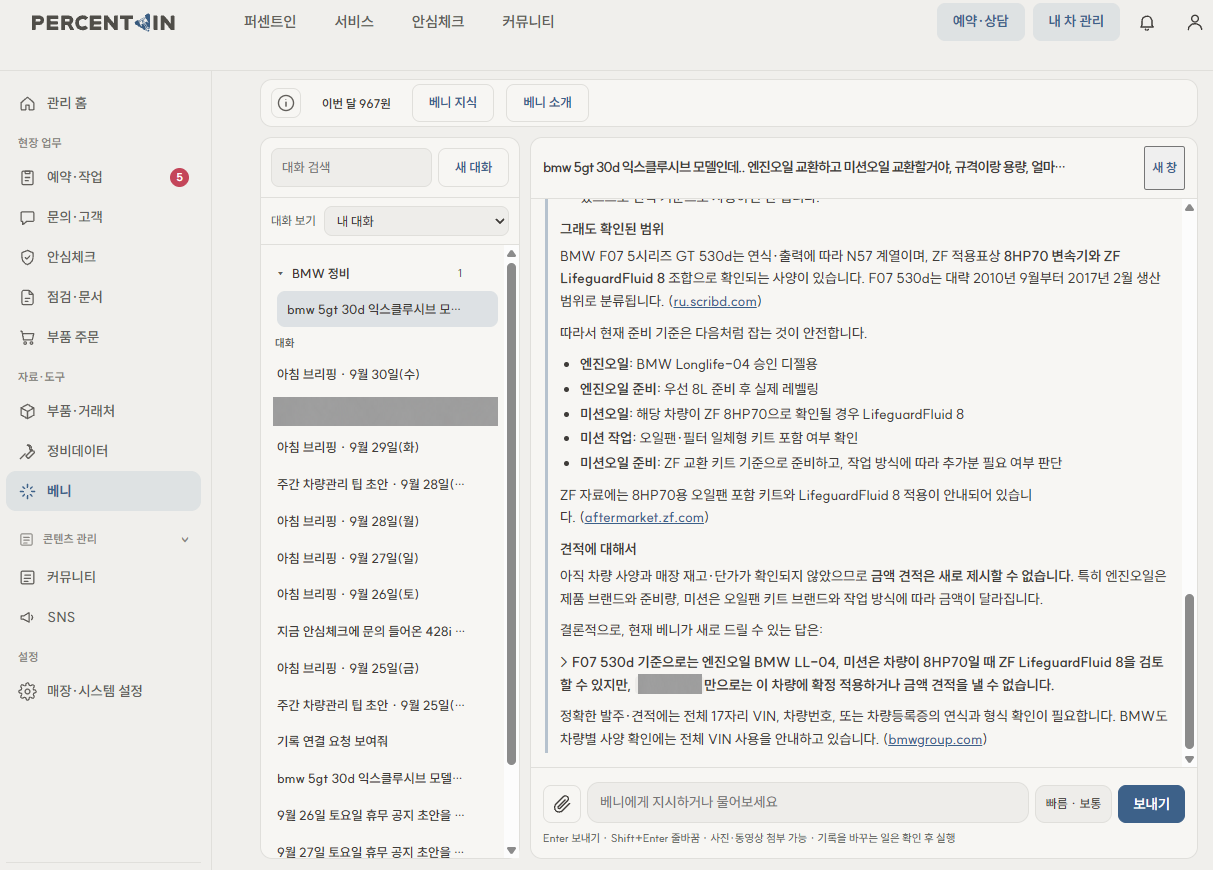Click the gear icon for 매장·시스템 설정
Image resolution: width=1213 pixels, height=870 pixels.
tap(28, 691)
